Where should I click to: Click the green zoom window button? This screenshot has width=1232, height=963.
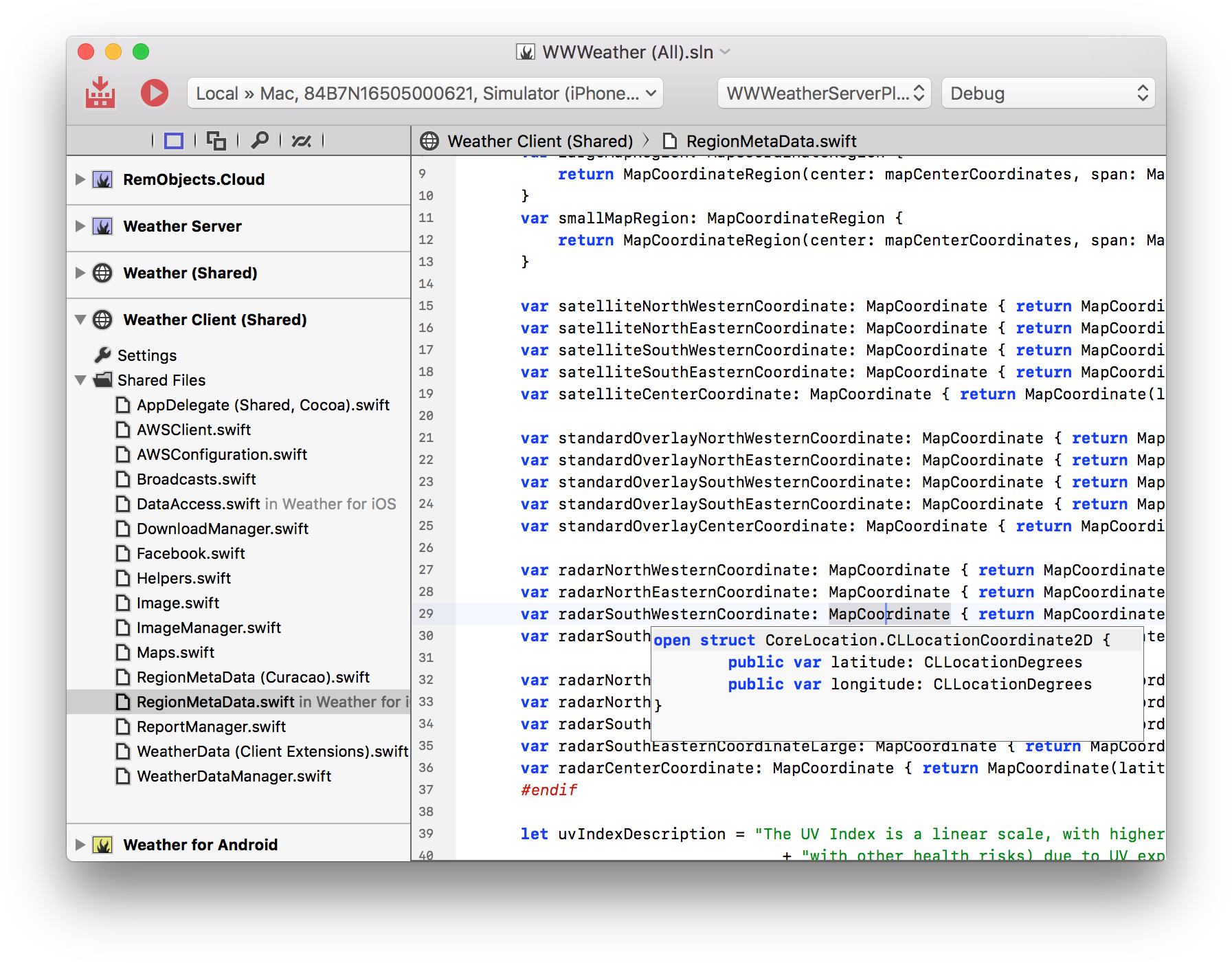pos(141,52)
